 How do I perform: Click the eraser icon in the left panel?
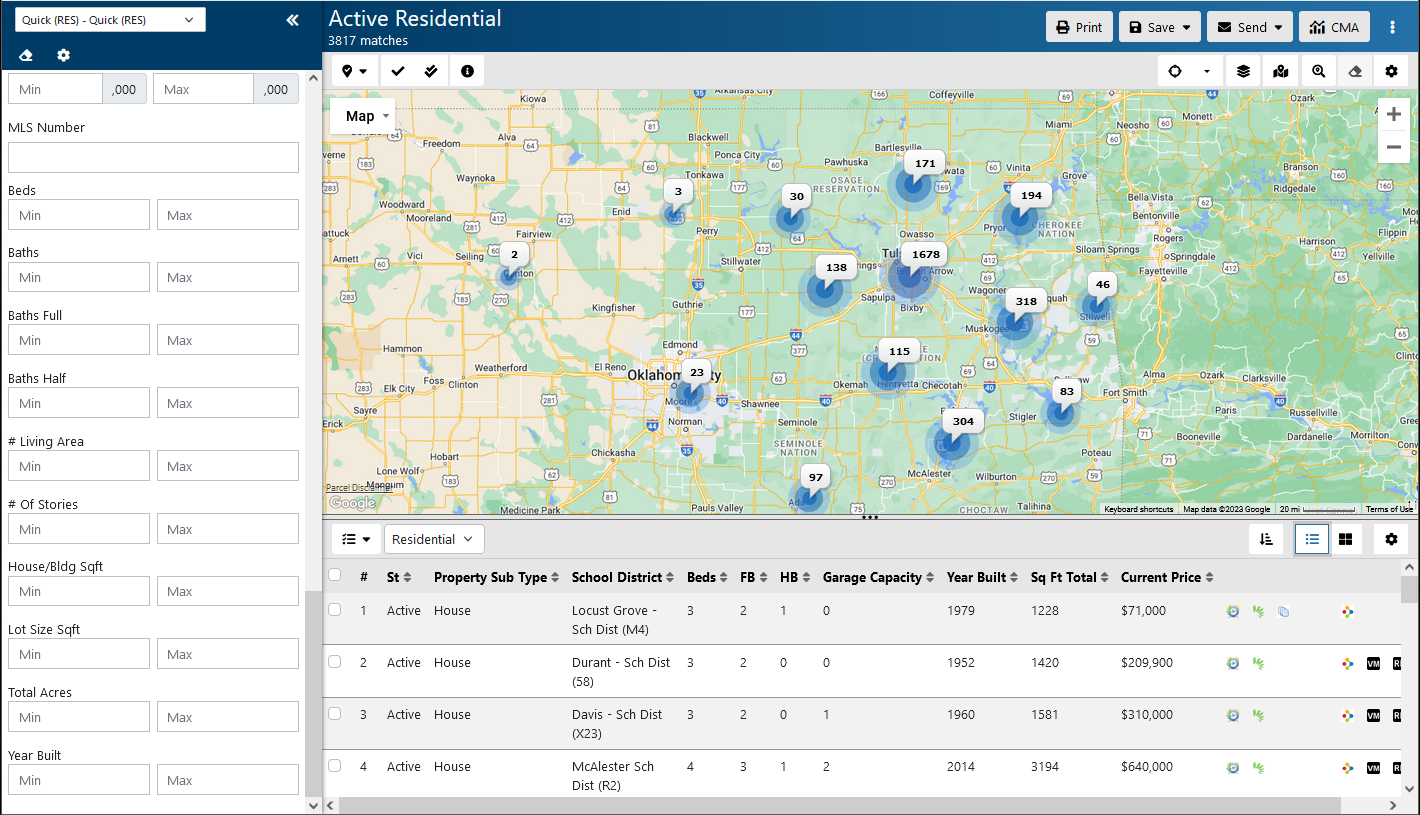[27, 56]
